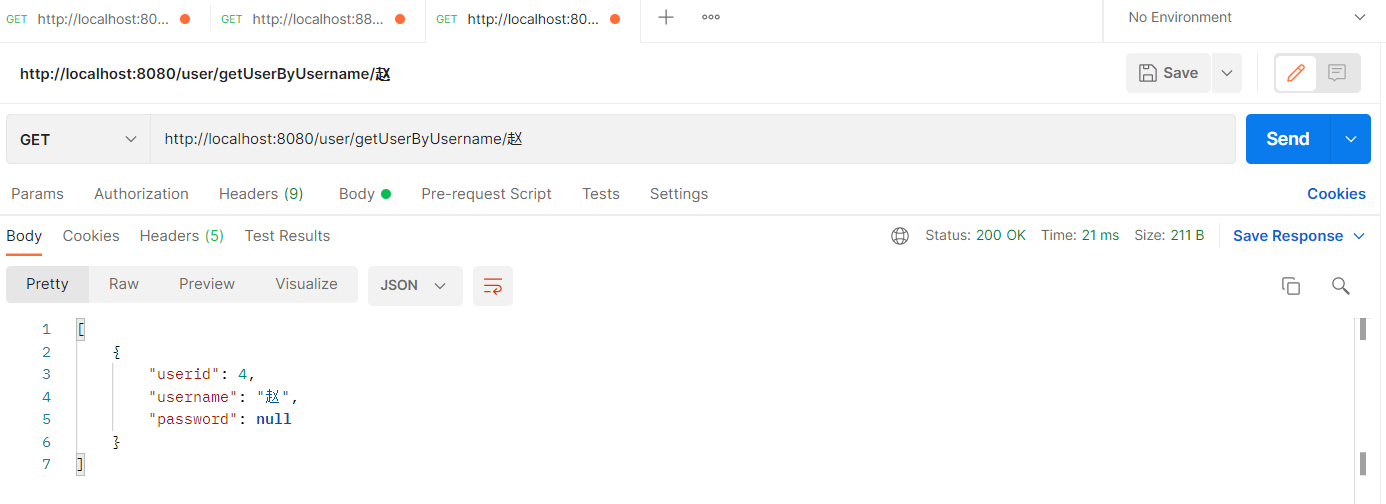Open the comments mode icon
Screen dimensions: 1386x504
pos(1337,73)
